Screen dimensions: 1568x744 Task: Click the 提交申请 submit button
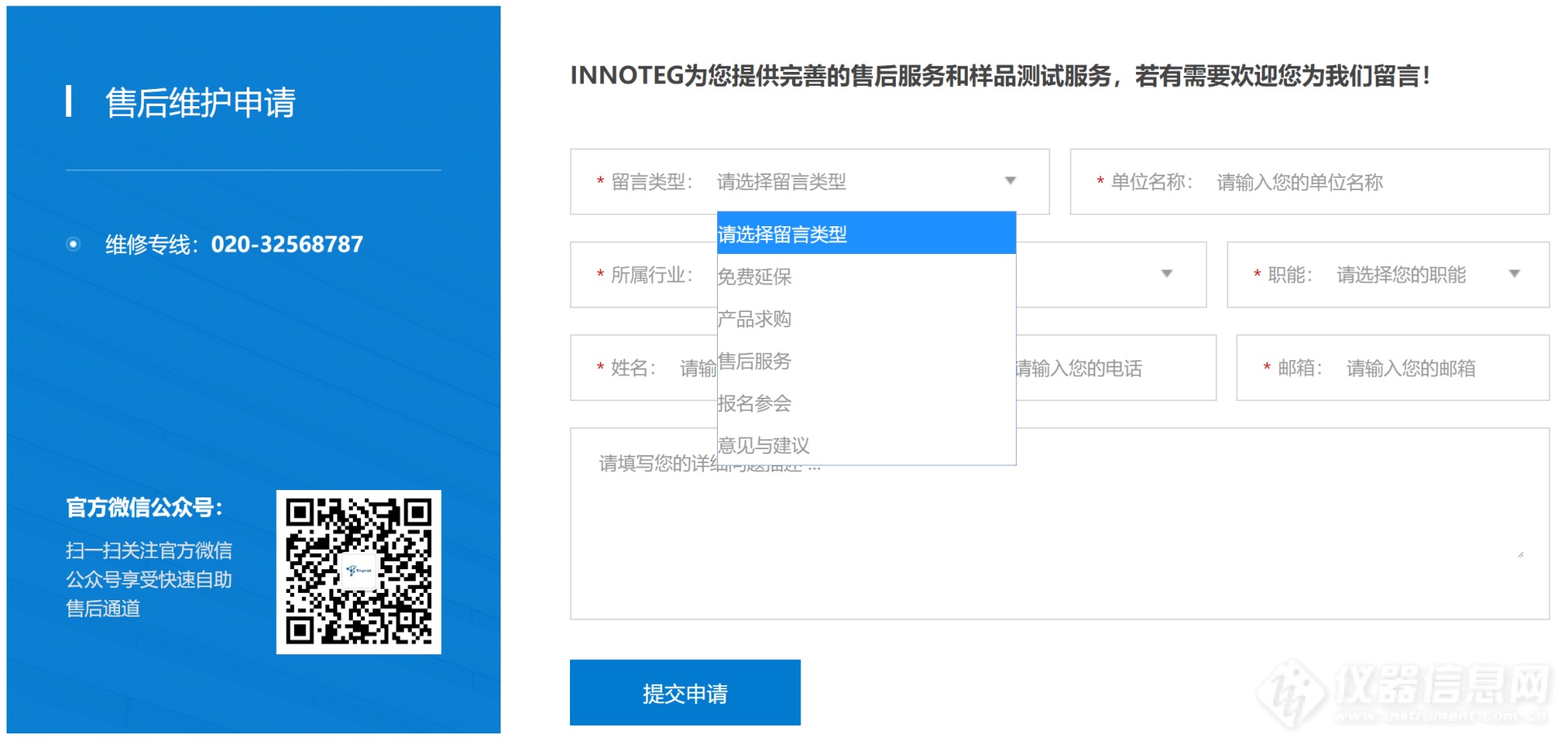(x=685, y=693)
